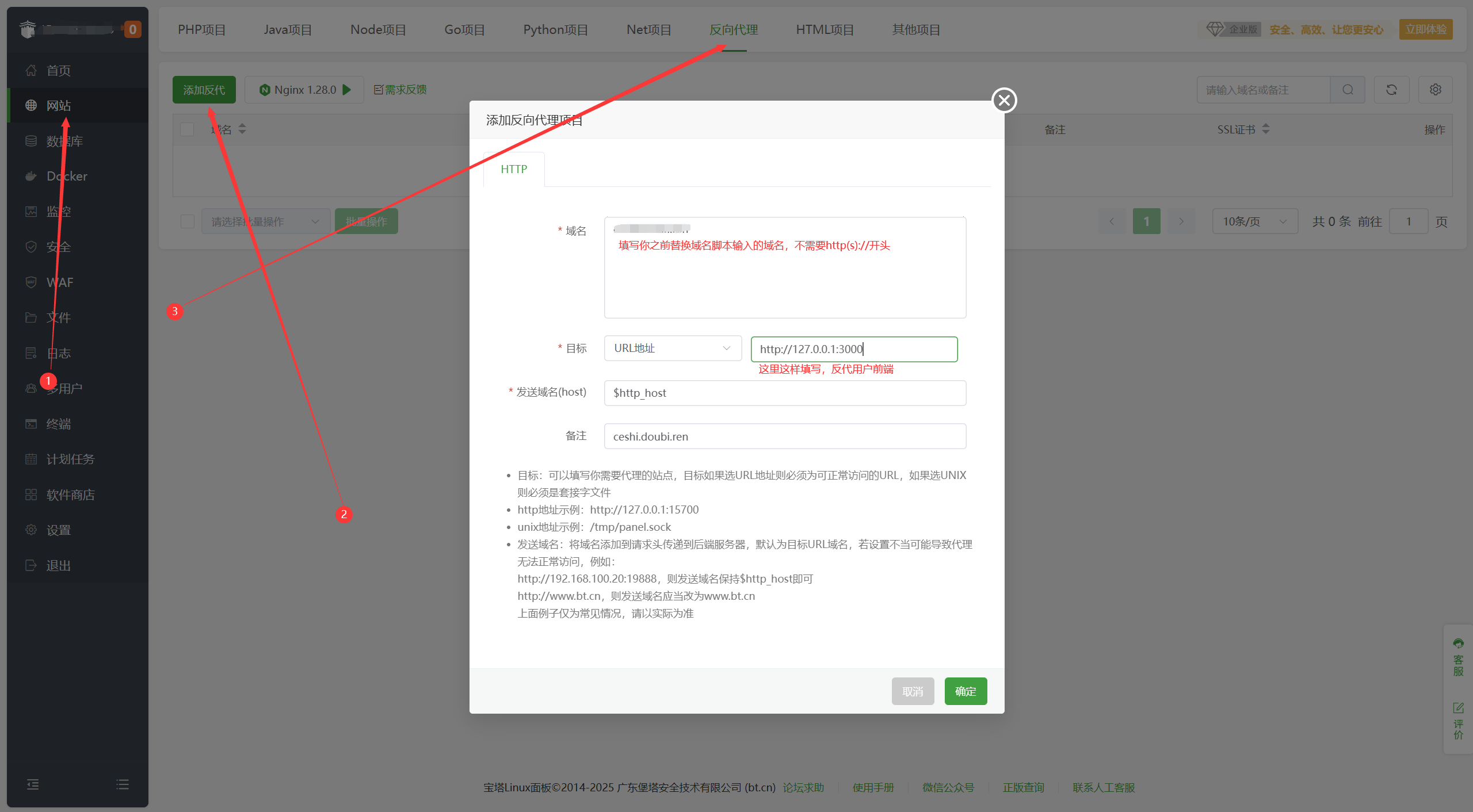
Task: Toggle the select-all checkbox in table header
Action: pyautogui.click(x=187, y=129)
